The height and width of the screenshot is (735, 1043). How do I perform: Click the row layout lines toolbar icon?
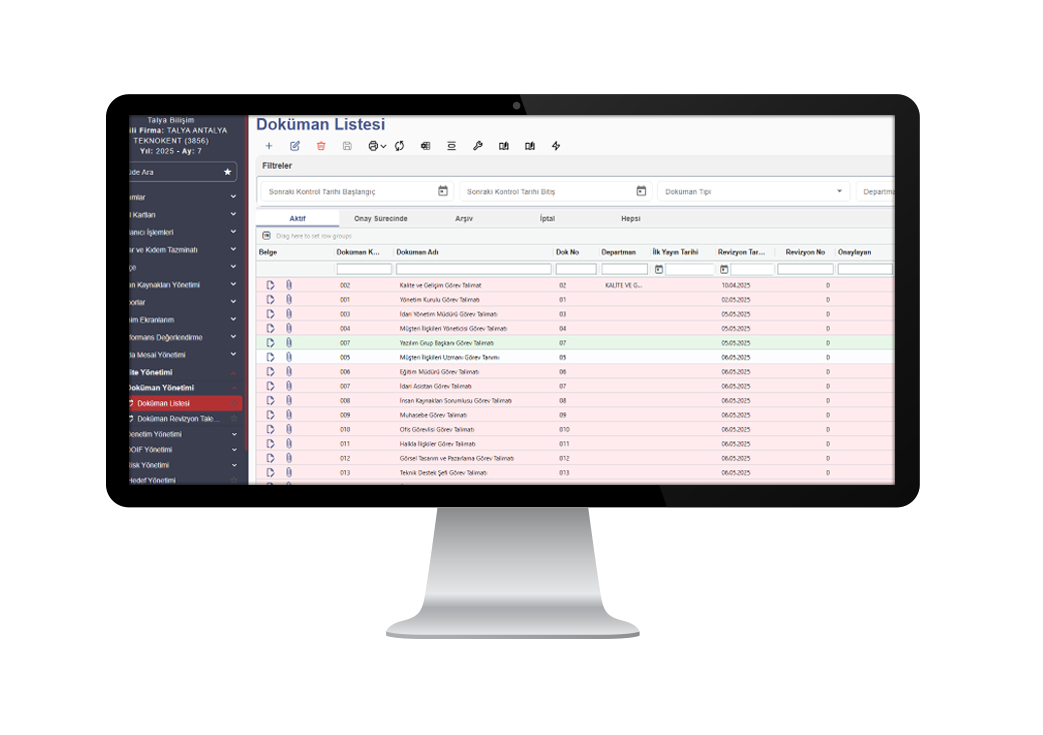(x=452, y=146)
